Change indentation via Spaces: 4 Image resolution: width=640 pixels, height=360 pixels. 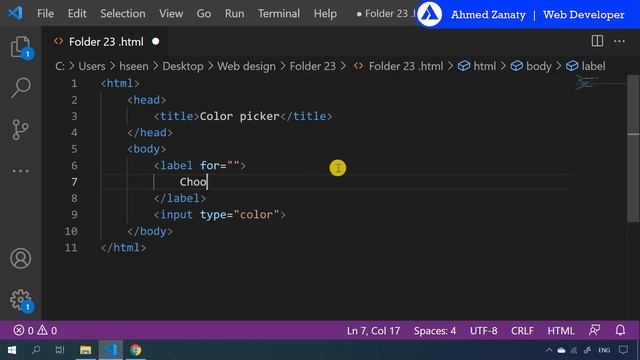pyautogui.click(x=435, y=330)
